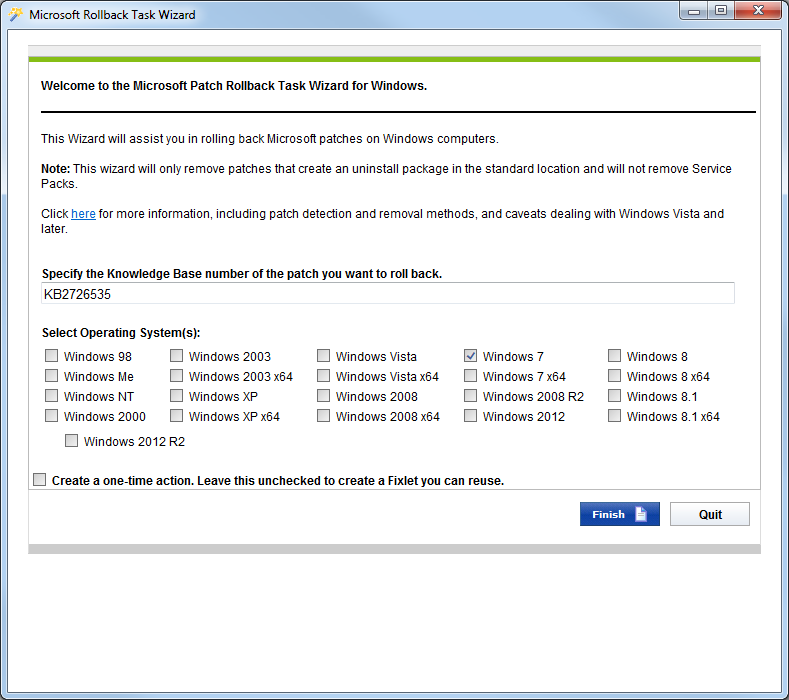789x700 pixels.
Task: Enable the Windows NT checkbox
Action: pos(51,396)
